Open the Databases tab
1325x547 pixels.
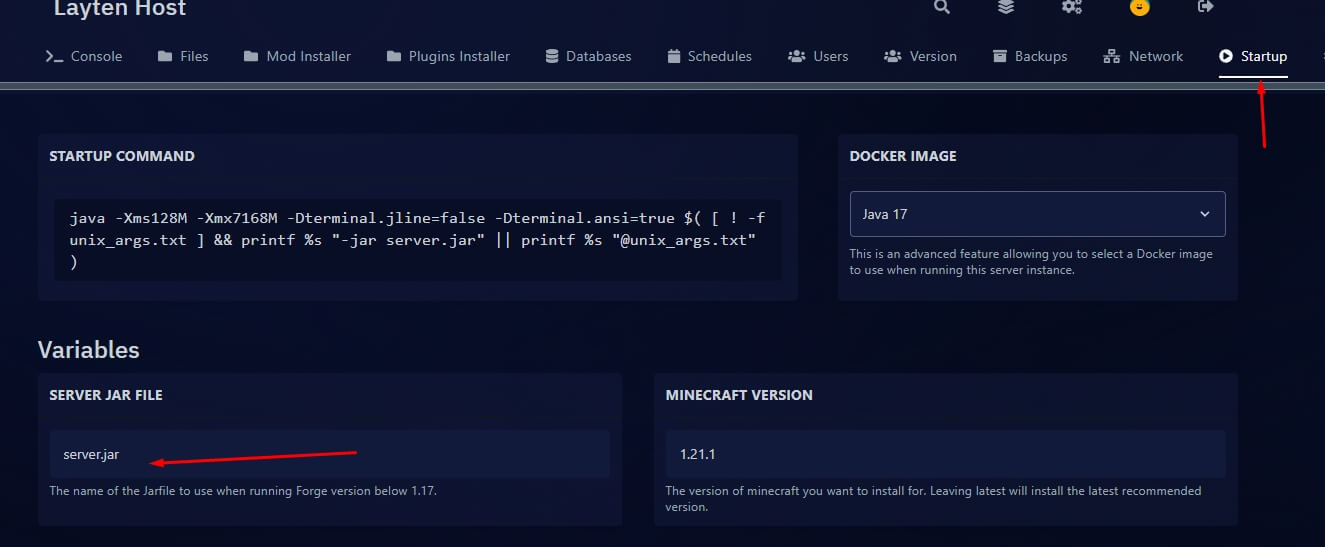pos(588,56)
